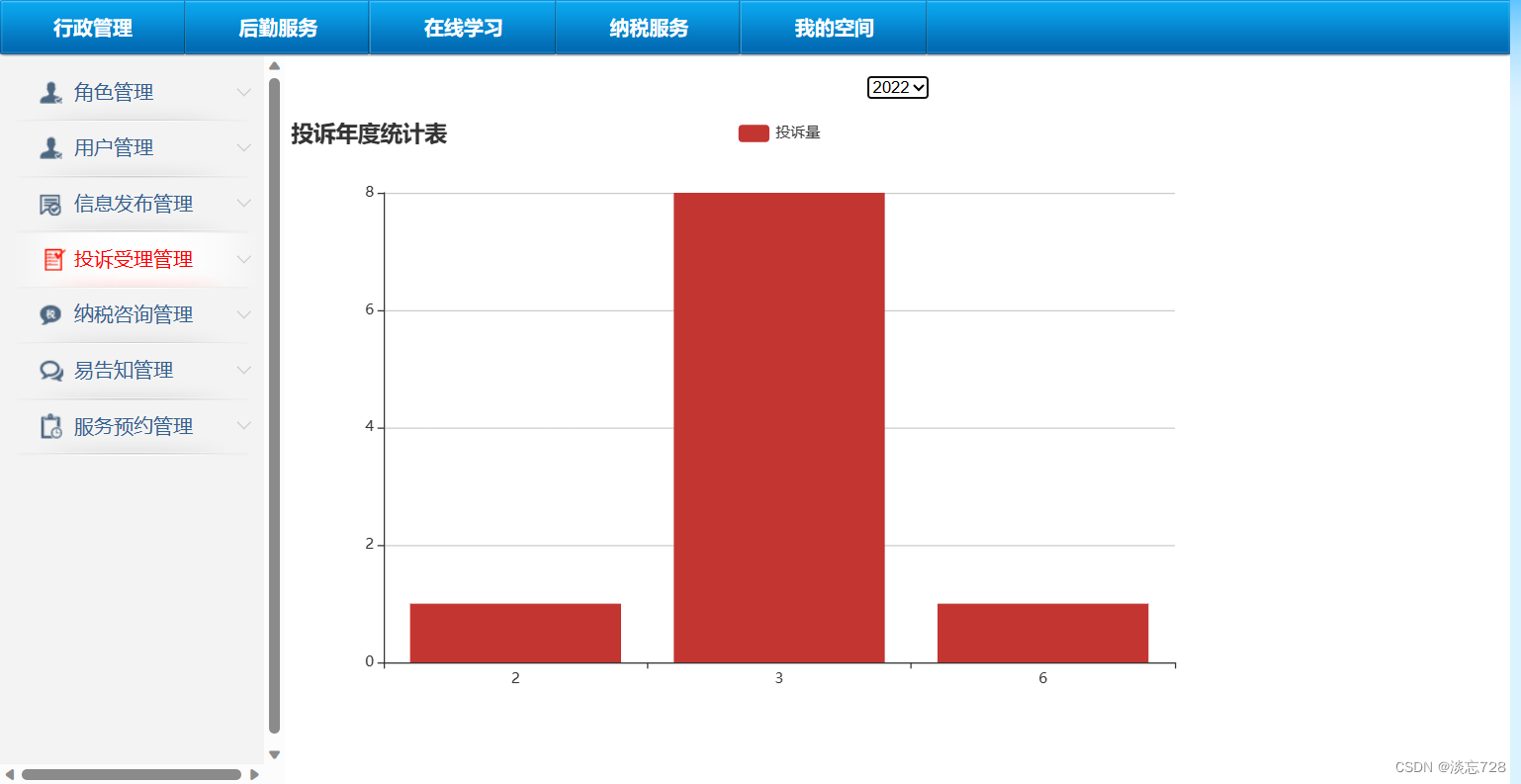The height and width of the screenshot is (784, 1521).
Task: Open the 纳税服务 top menu
Action: [x=649, y=28]
